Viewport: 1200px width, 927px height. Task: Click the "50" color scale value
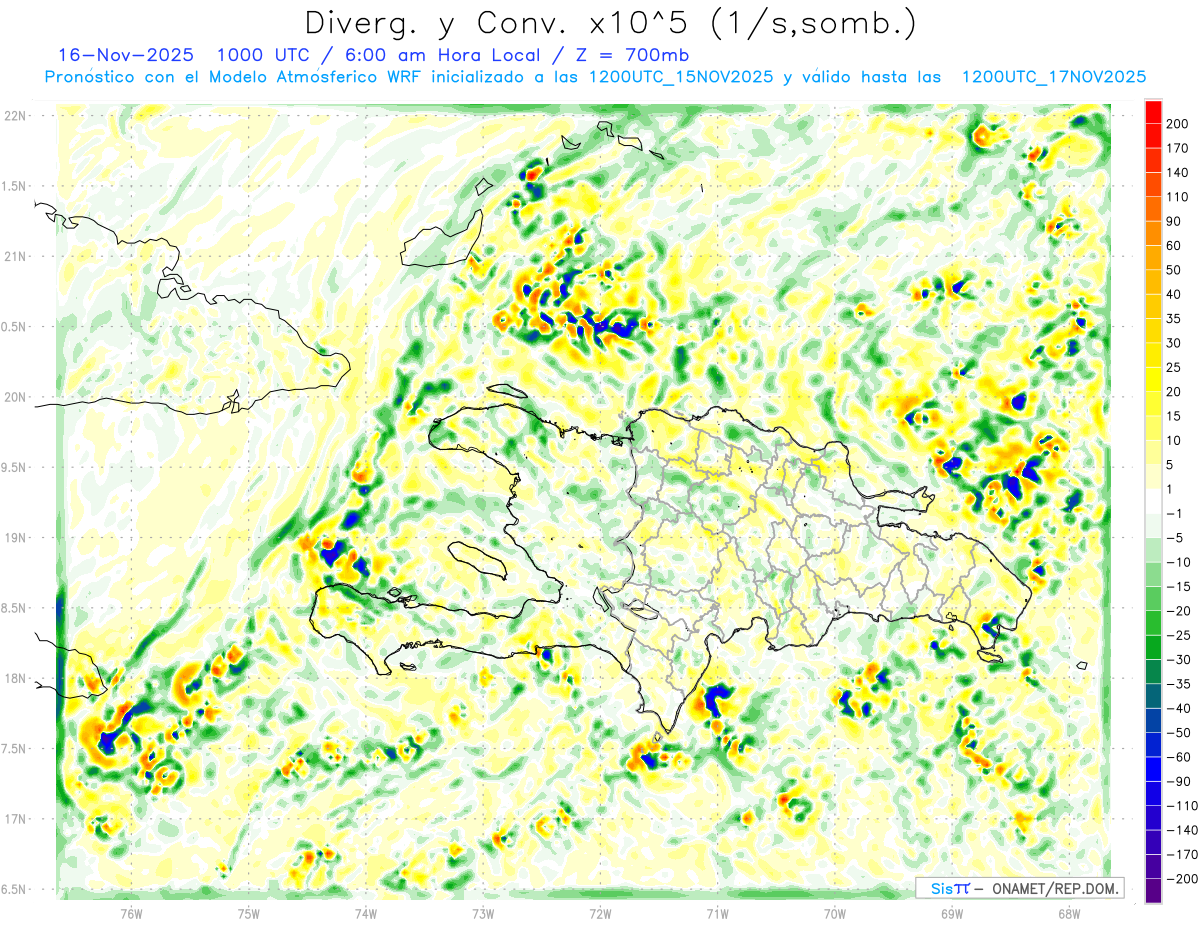click(1174, 270)
